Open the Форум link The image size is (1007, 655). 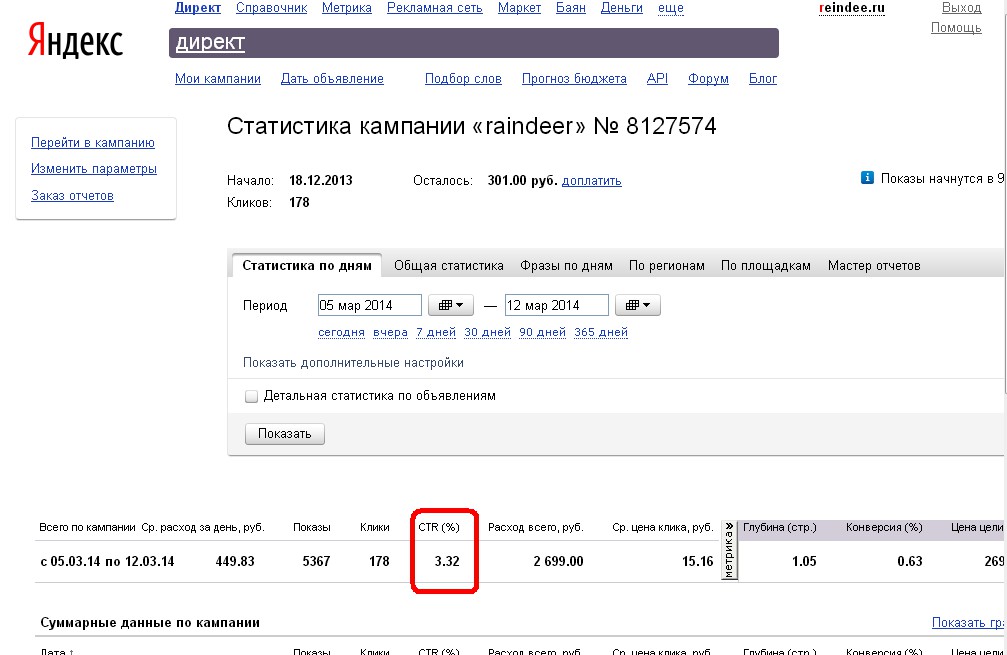[x=708, y=78]
